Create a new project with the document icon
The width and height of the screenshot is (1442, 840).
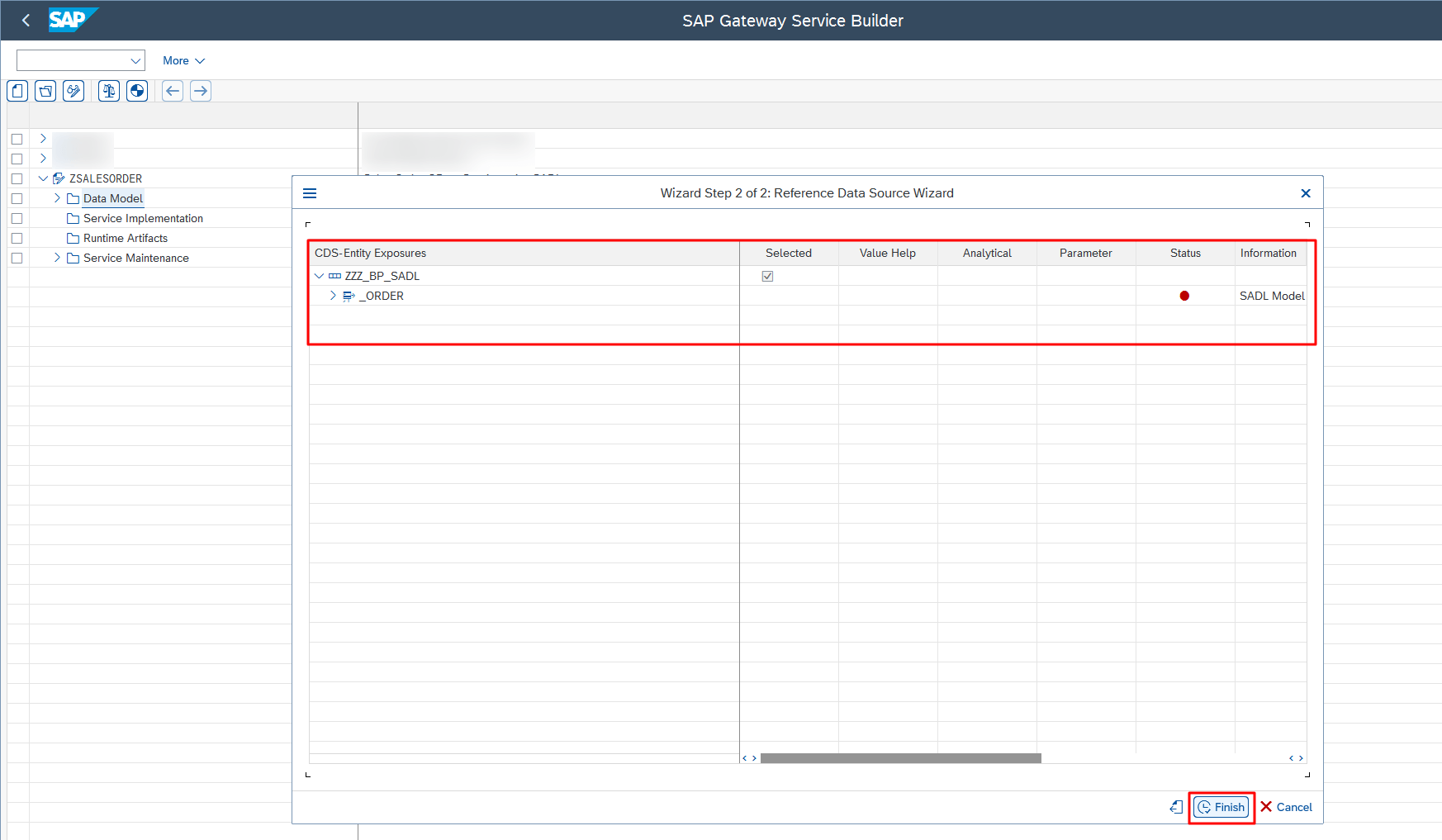(18, 91)
